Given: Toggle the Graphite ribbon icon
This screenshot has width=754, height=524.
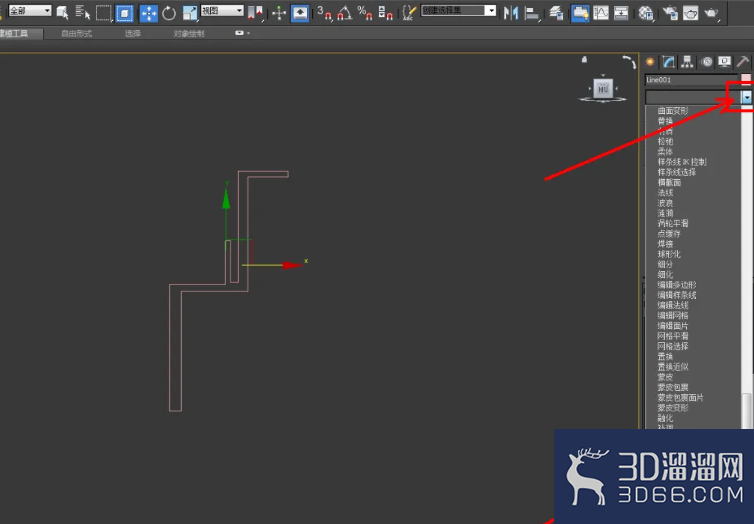Looking at the screenshot, I should click(x=580, y=13).
